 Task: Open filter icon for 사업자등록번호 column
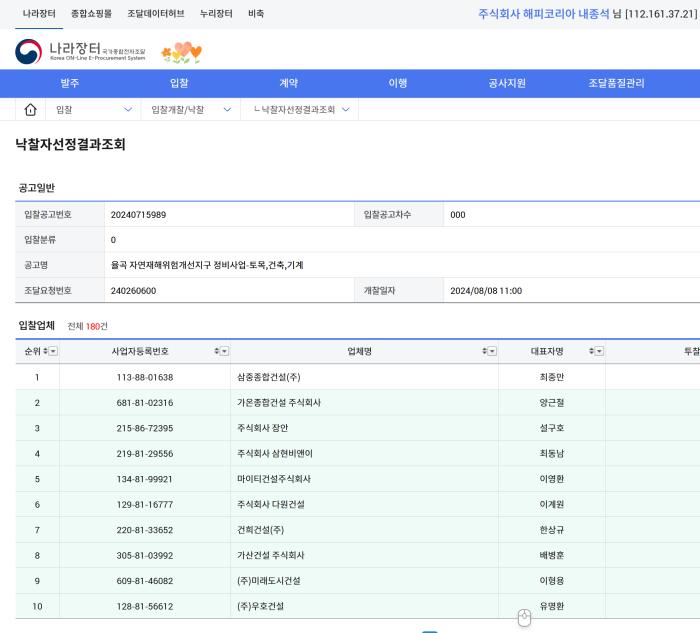pos(225,351)
